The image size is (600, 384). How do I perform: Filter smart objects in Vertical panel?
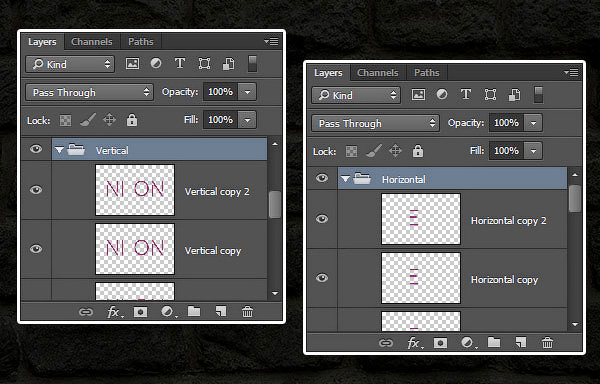(x=228, y=63)
